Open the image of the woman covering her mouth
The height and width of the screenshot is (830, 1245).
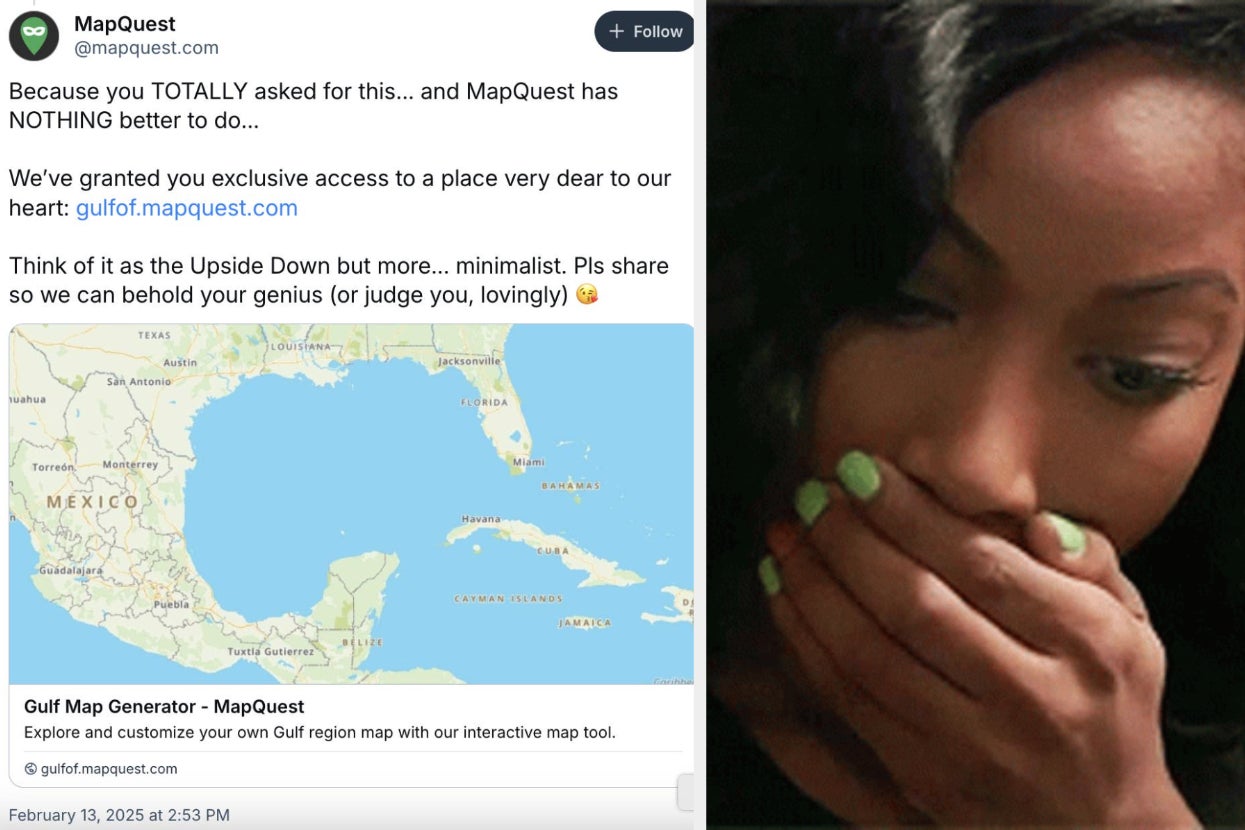[x=975, y=415]
